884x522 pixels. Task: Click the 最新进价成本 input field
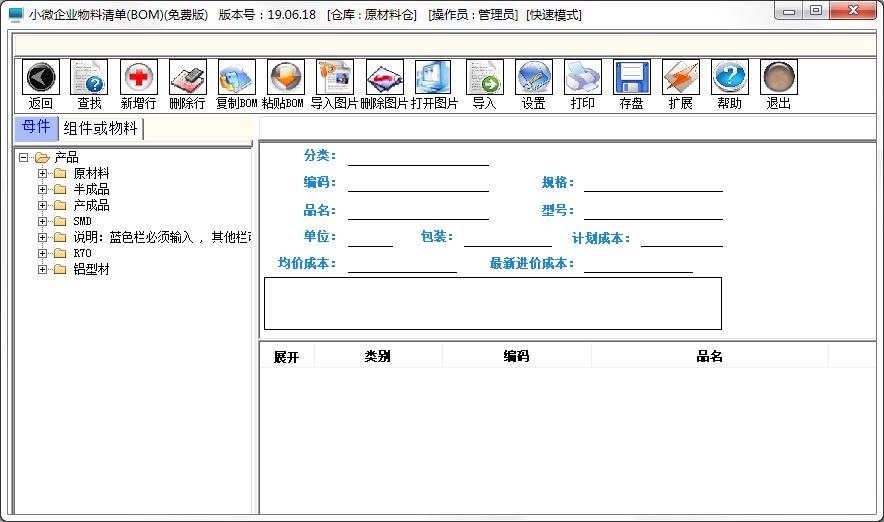point(638,264)
